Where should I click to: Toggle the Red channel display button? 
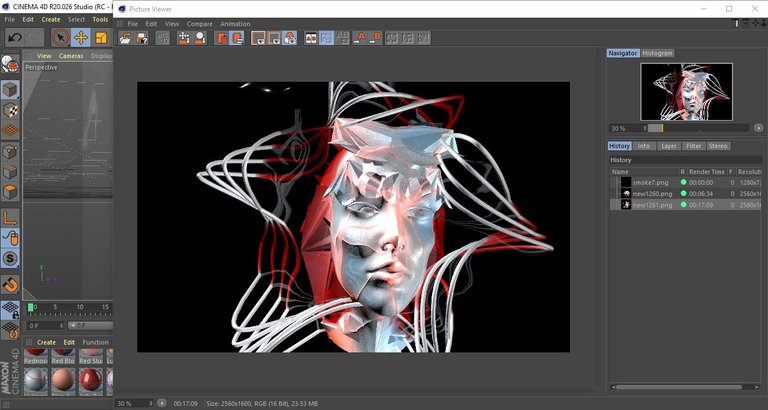pyautogui.click(x=258, y=38)
